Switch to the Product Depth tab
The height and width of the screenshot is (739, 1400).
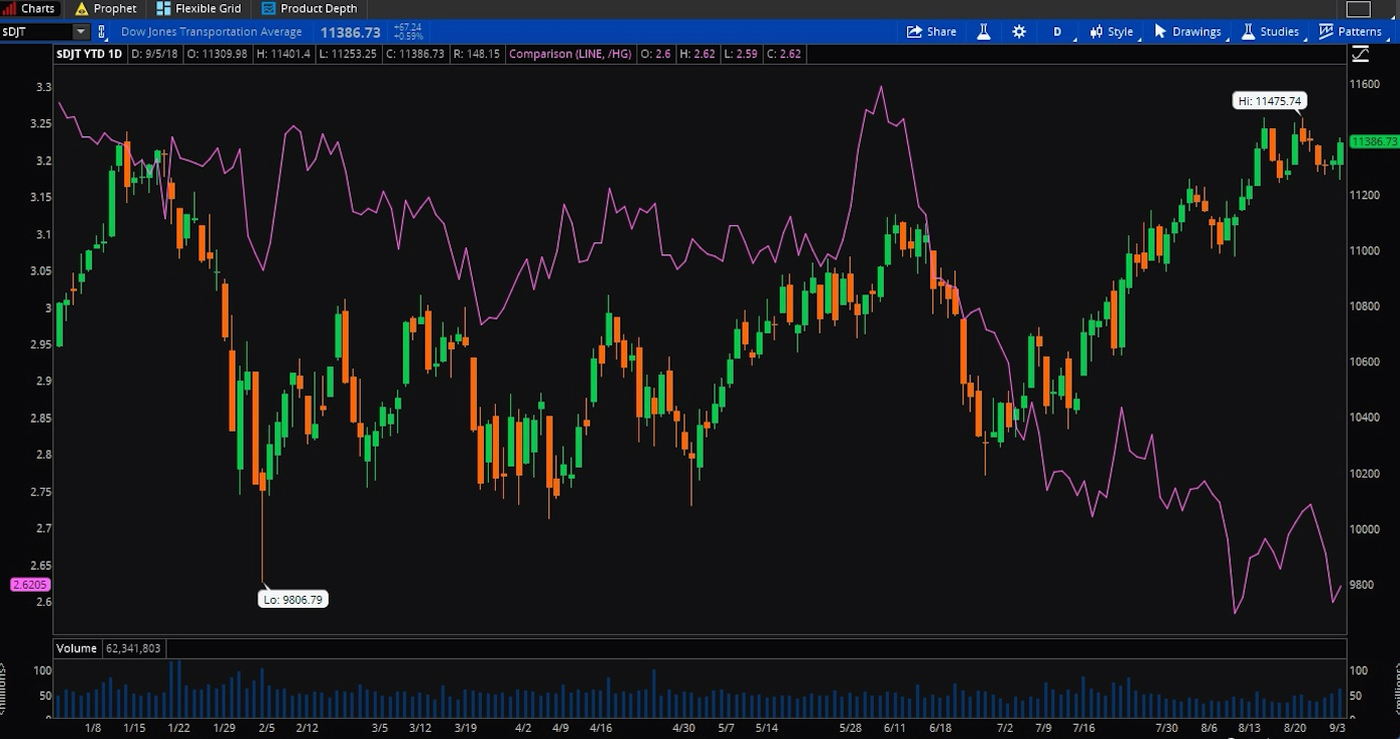click(x=309, y=9)
